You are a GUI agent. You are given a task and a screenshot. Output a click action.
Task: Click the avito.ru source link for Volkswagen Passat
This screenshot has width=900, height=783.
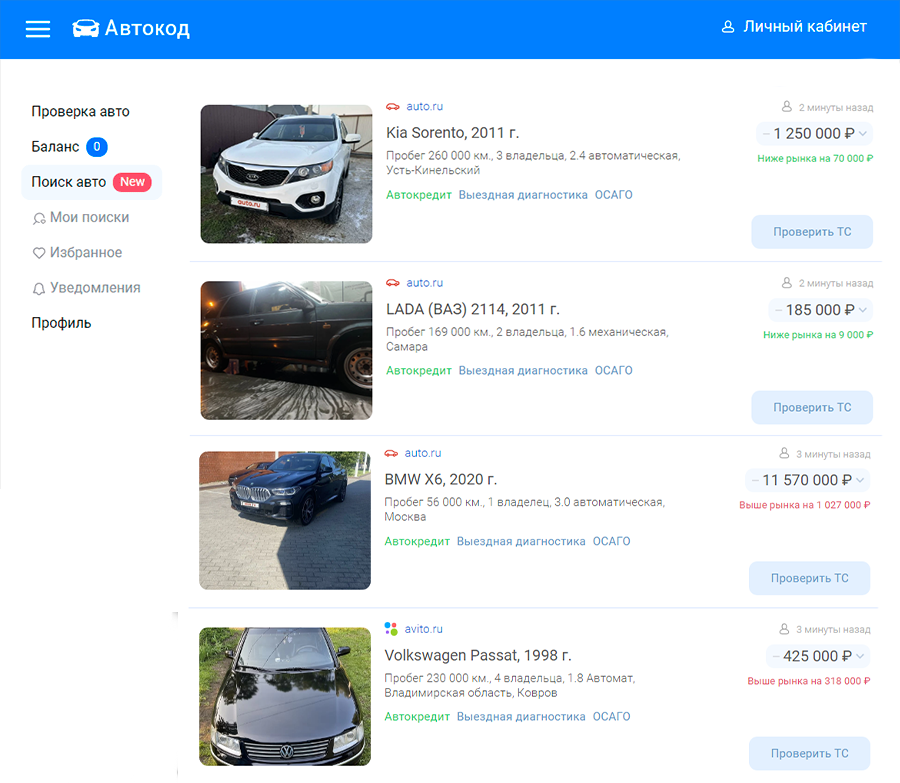(x=424, y=629)
